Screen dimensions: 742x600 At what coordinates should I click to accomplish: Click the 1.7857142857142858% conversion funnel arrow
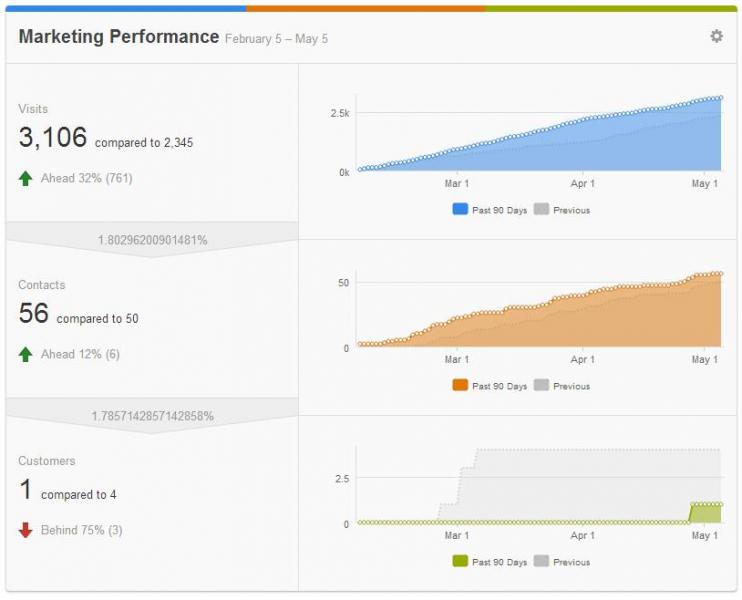152,416
